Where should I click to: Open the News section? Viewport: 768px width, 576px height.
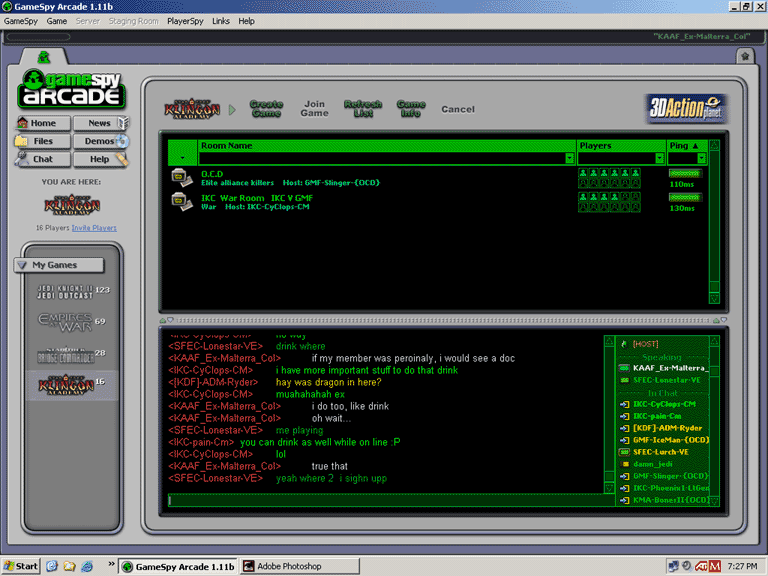click(101, 123)
